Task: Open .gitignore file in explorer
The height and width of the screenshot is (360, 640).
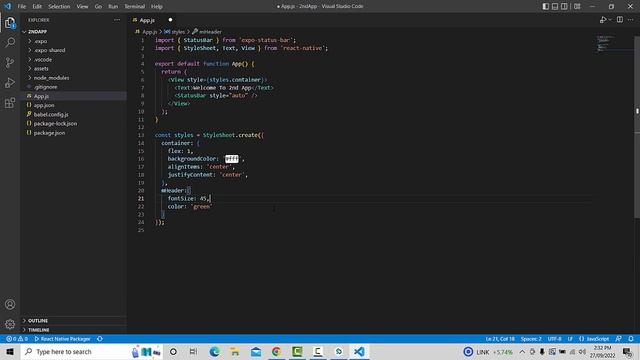Action: point(45,87)
